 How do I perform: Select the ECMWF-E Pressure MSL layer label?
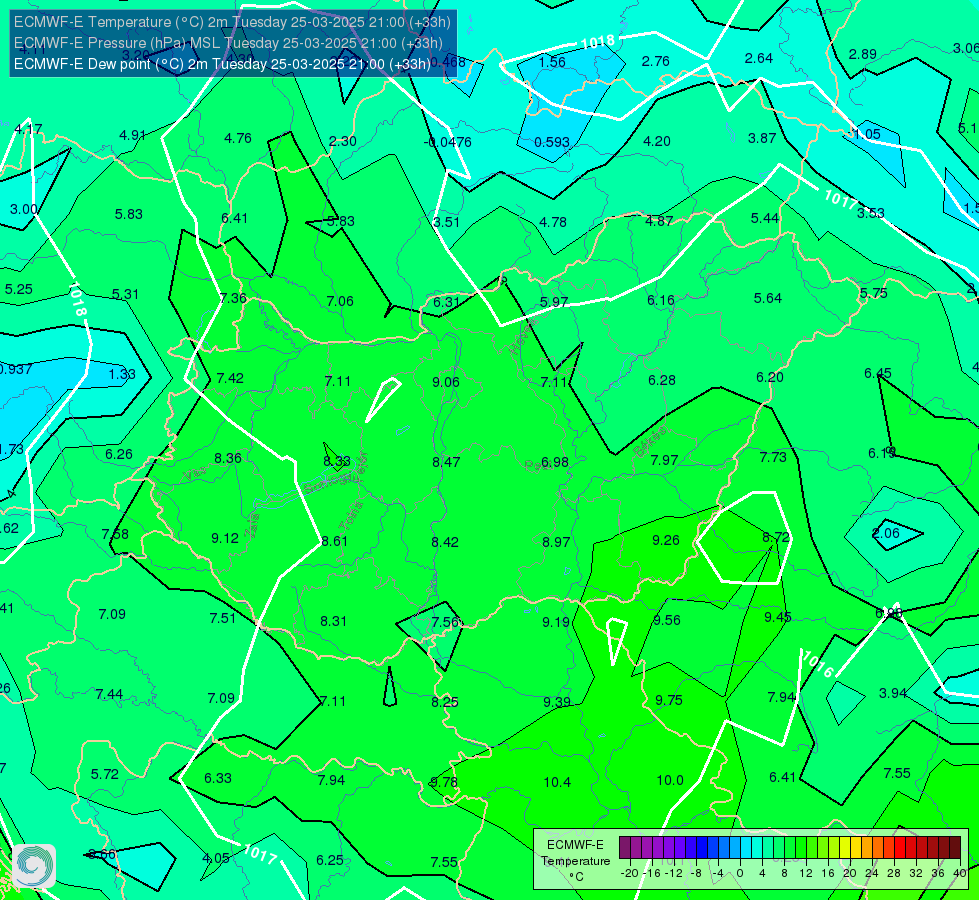point(229,43)
